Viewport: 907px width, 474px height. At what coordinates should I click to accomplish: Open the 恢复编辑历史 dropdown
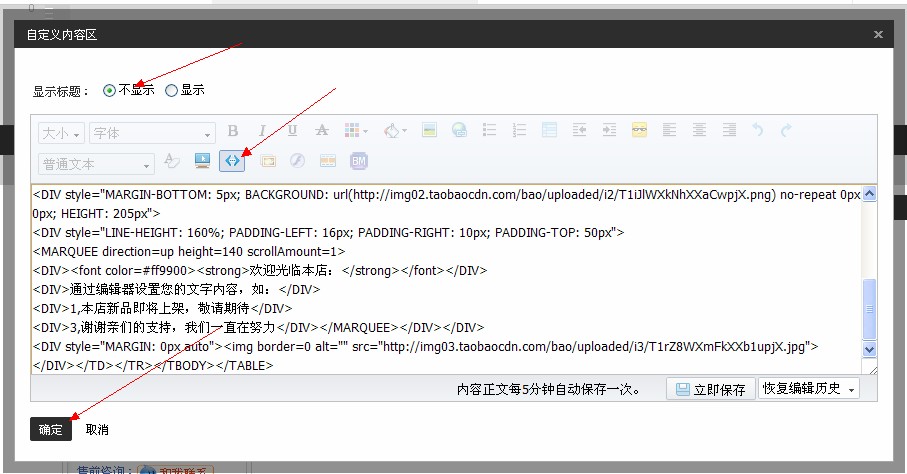[x=809, y=389]
